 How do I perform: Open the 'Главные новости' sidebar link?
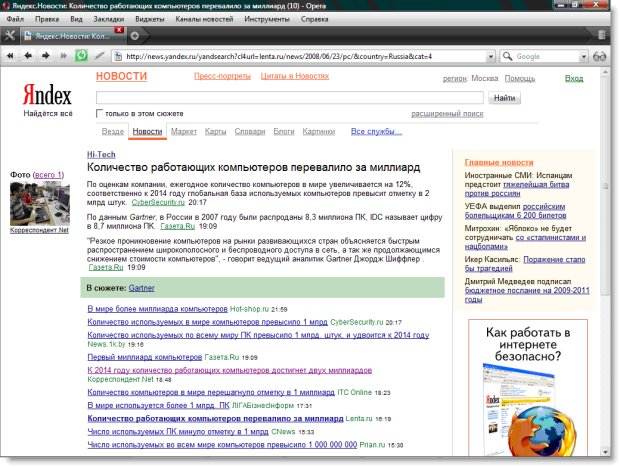[x=499, y=162]
